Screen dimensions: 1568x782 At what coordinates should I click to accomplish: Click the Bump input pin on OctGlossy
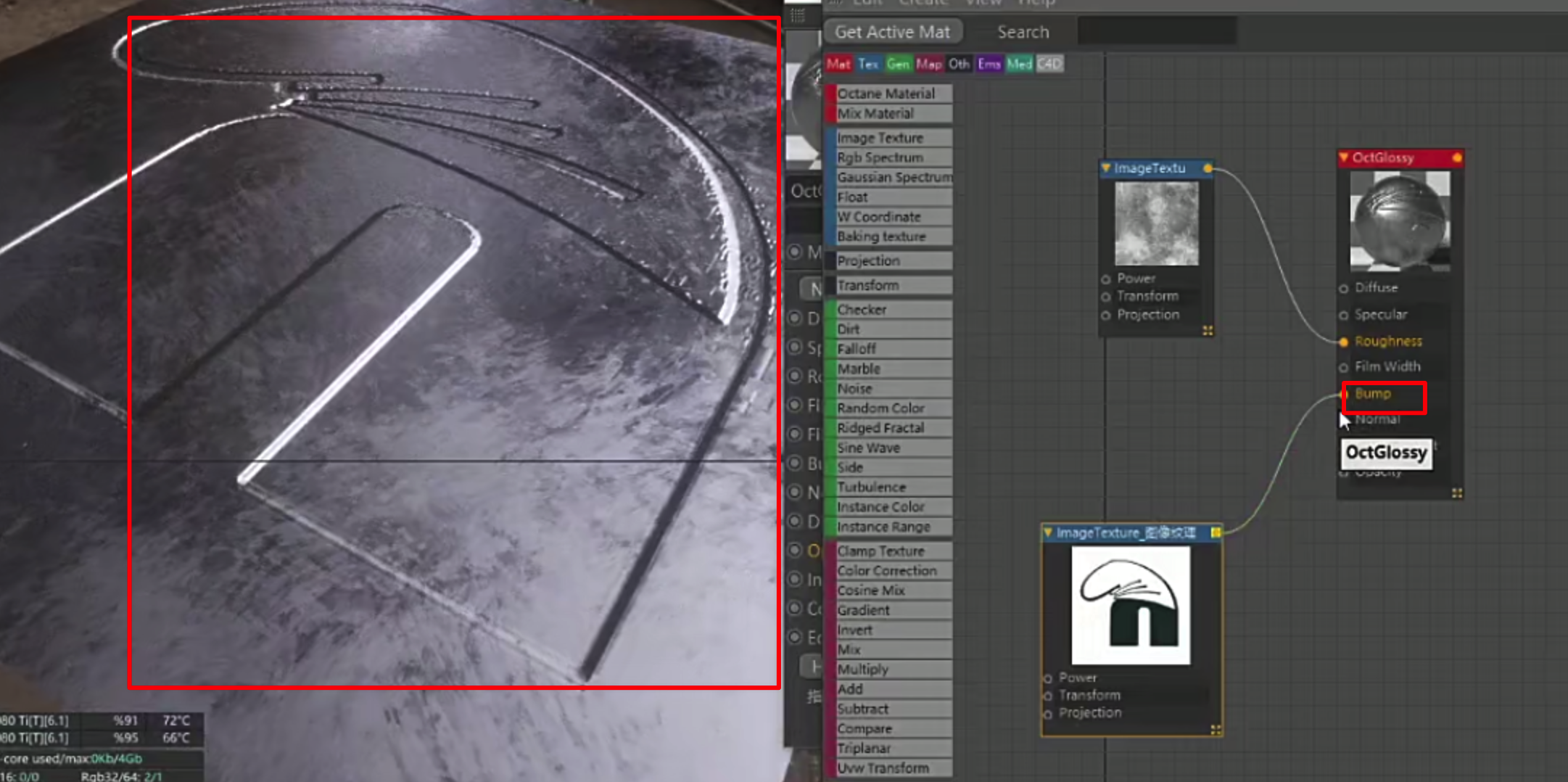(1344, 394)
